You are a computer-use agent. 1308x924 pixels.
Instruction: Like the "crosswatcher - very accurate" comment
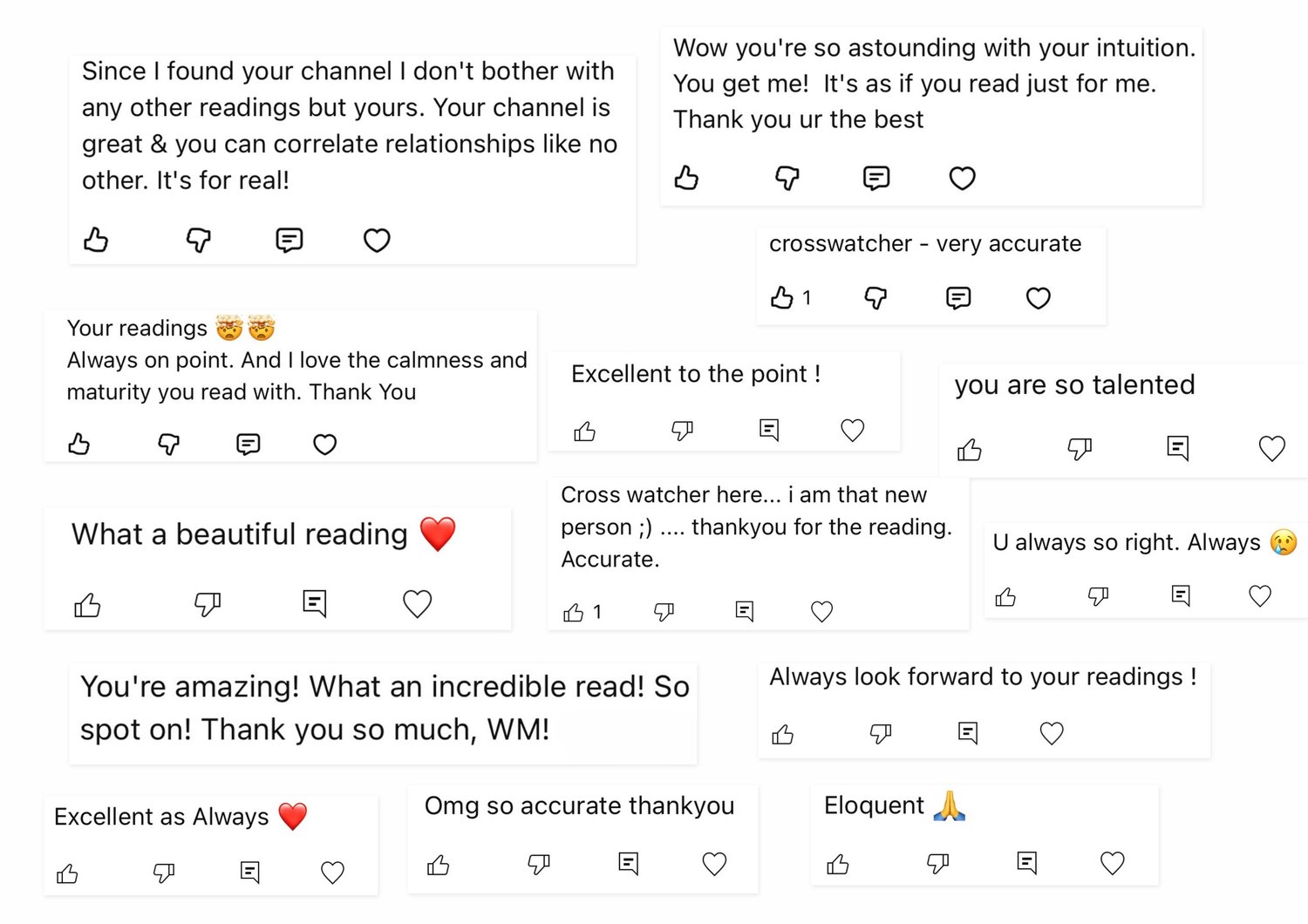[782, 298]
